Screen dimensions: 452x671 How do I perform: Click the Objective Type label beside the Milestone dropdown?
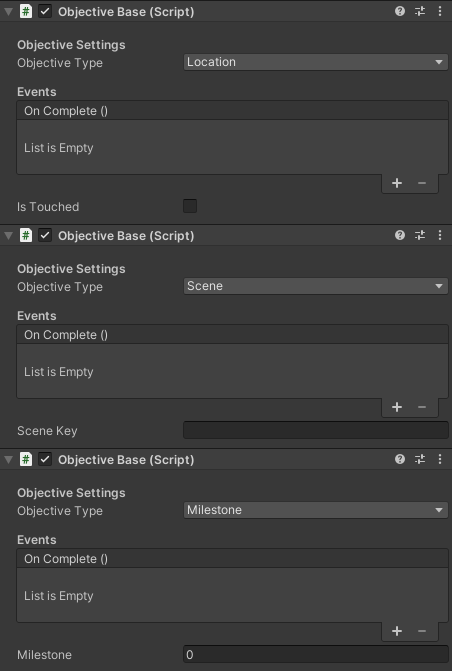pos(60,511)
